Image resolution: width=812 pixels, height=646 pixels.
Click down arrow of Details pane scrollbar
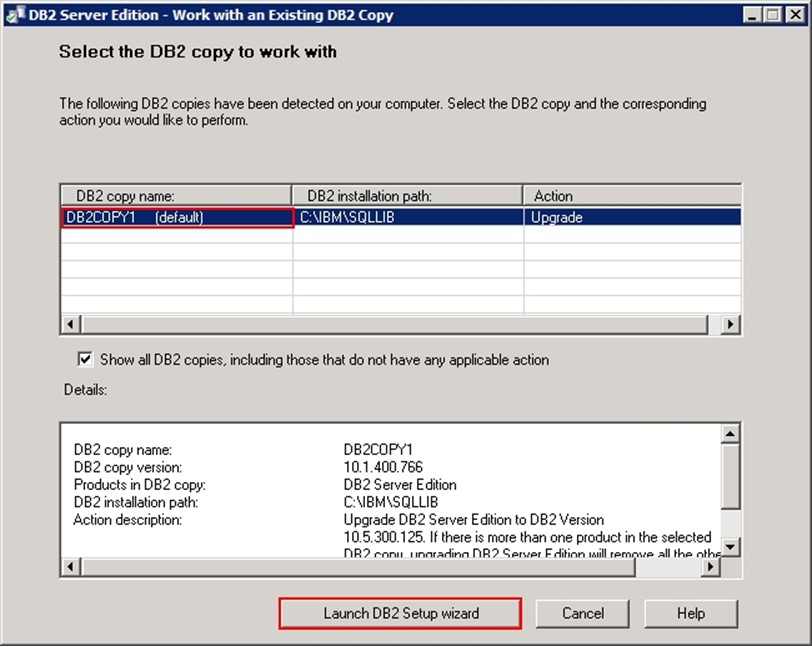pyautogui.click(x=731, y=547)
